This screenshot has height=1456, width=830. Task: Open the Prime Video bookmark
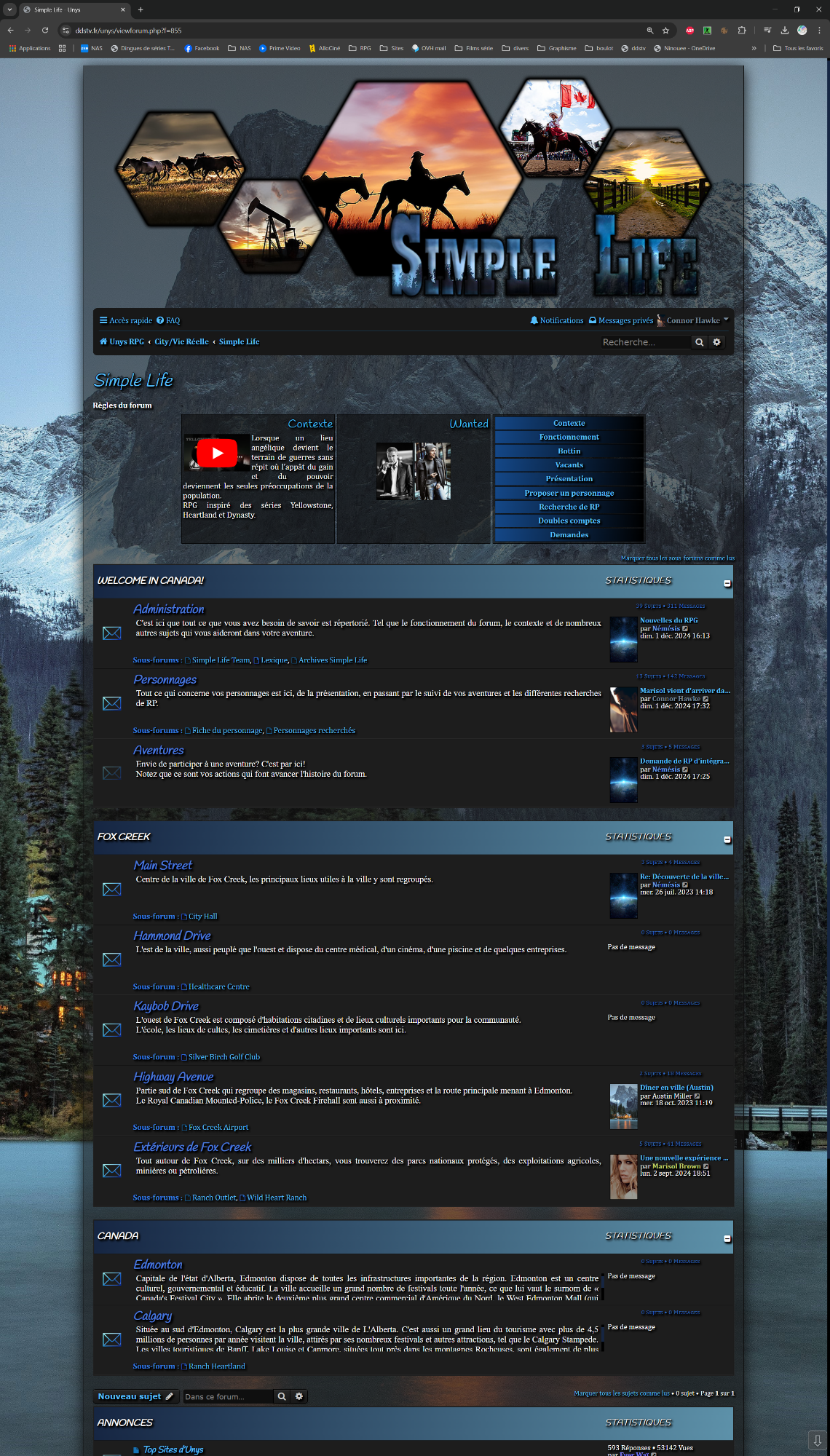tap(280, 48)
